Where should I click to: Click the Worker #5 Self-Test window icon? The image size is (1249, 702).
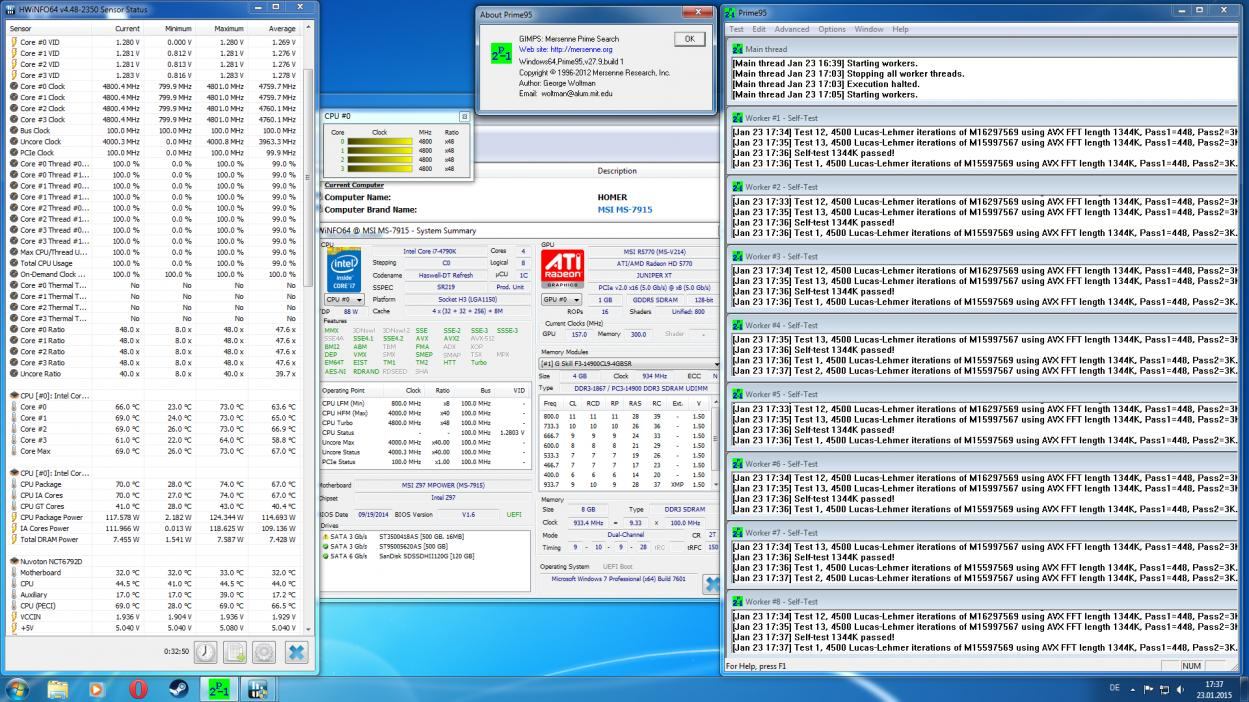click(737, 394)
